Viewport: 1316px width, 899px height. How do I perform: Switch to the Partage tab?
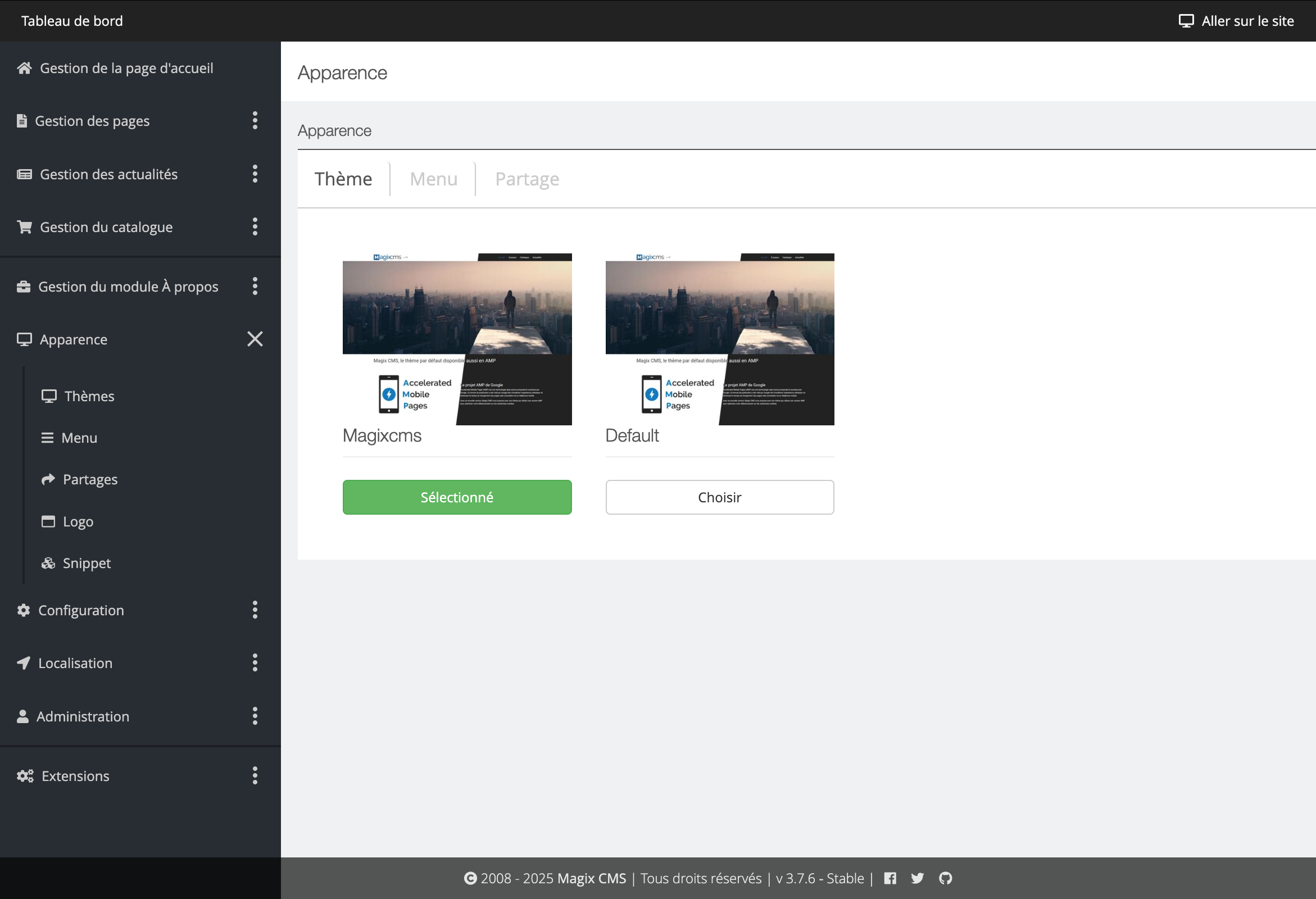tap(527, 179)
